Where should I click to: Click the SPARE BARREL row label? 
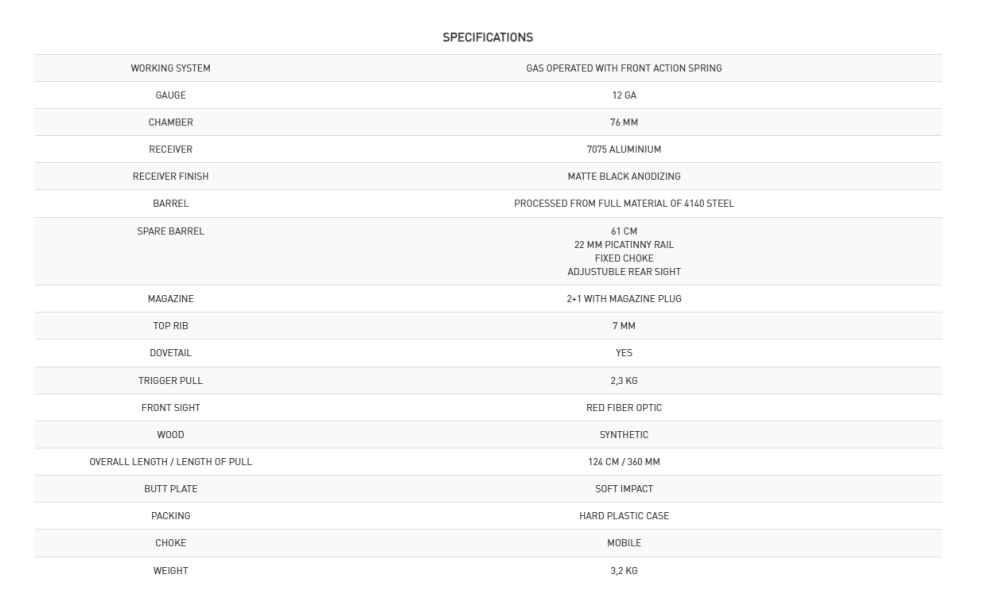[x=171, y=231]
